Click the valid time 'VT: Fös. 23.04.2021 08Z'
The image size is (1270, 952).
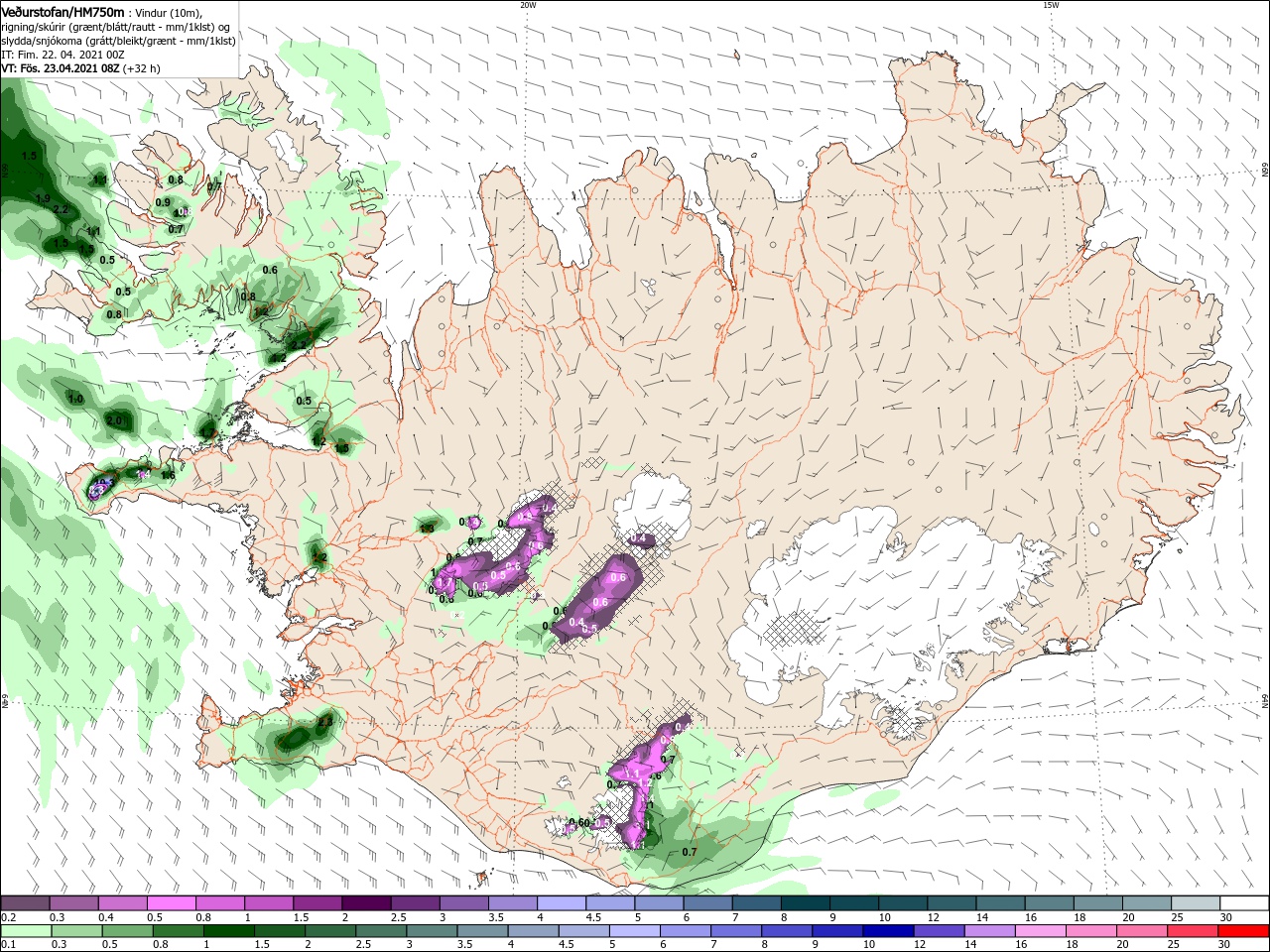[x=61, y=68]
